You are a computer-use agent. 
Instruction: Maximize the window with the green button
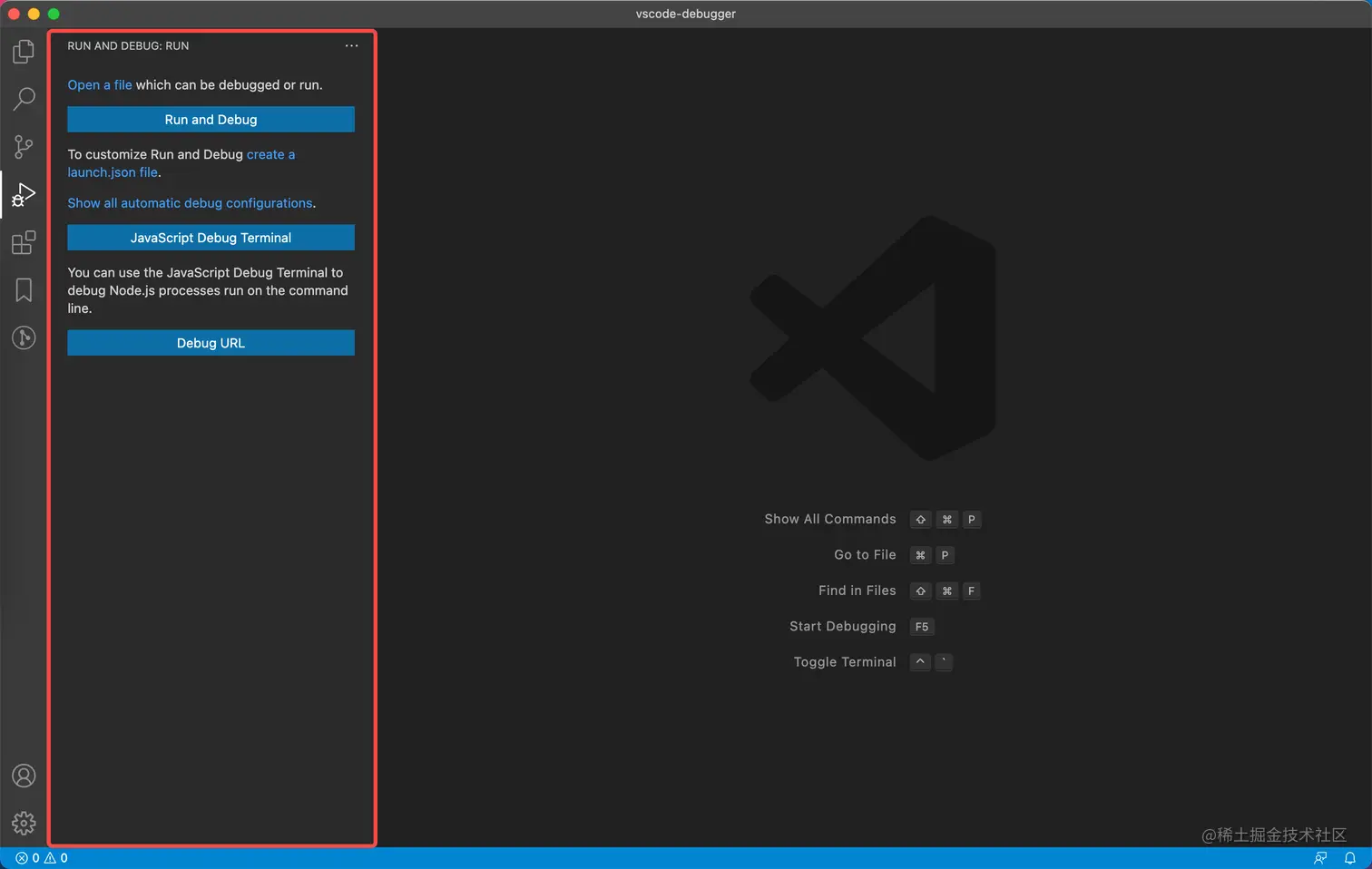tap(54, 14)
